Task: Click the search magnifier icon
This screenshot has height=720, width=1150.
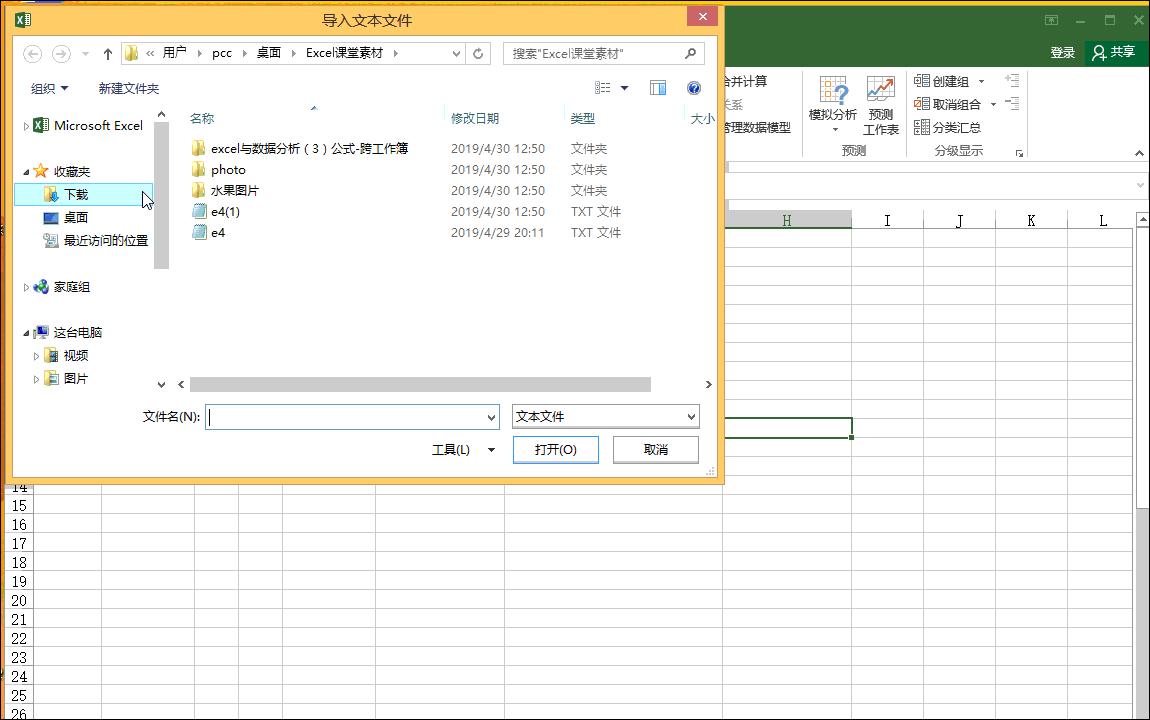Action: pyautogui.click(x=690, y=53)
